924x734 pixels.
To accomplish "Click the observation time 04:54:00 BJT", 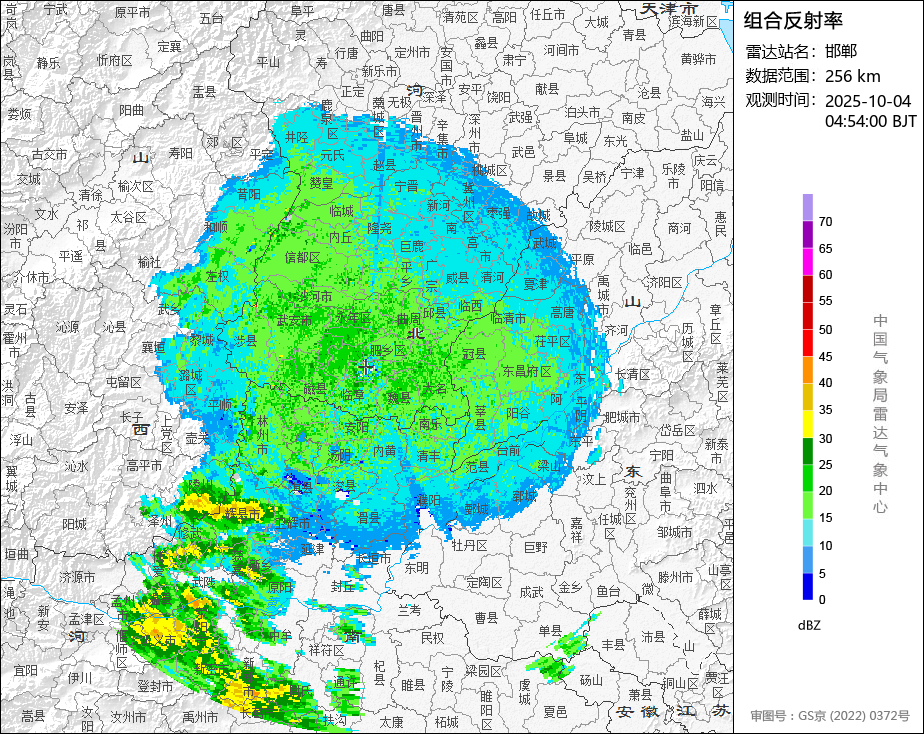I will (870, 121).
